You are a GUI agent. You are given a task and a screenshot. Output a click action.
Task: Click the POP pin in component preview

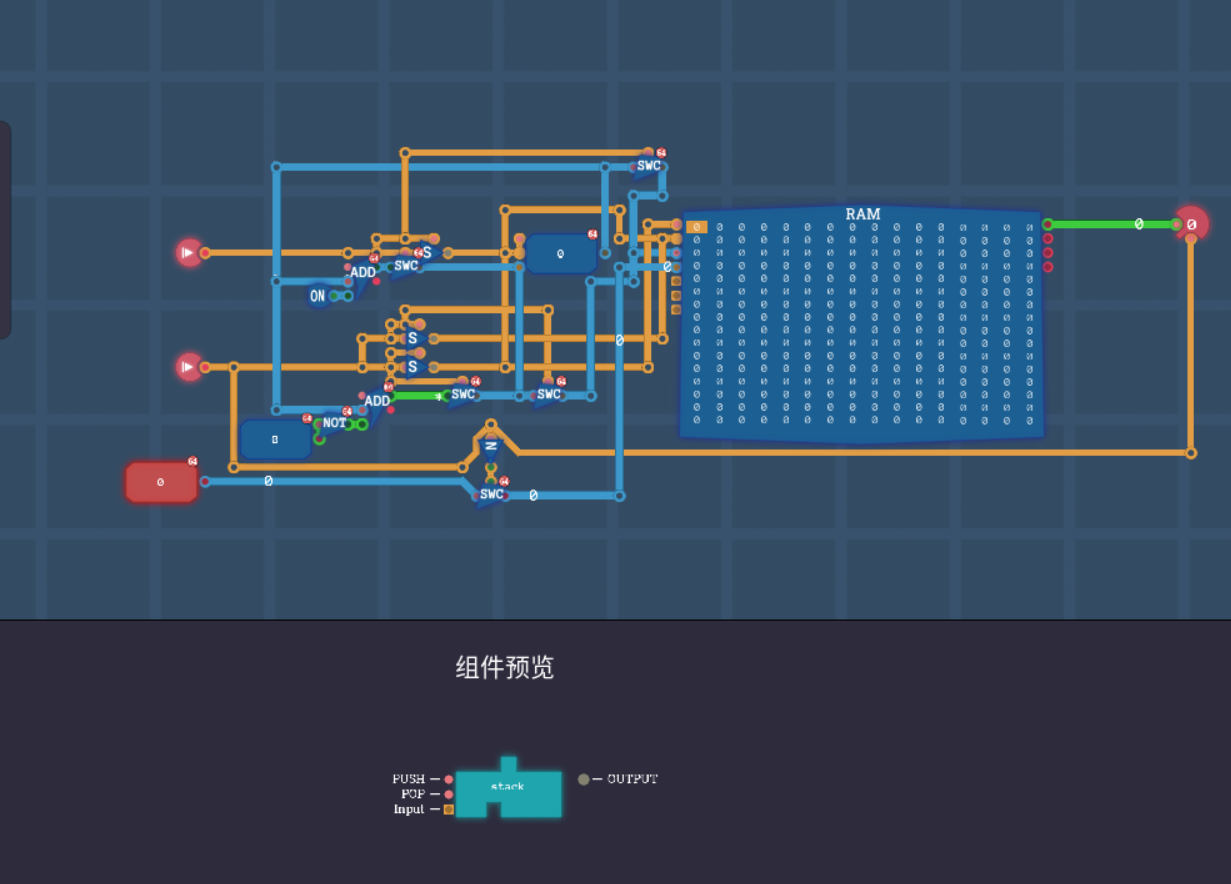point(449,794)
